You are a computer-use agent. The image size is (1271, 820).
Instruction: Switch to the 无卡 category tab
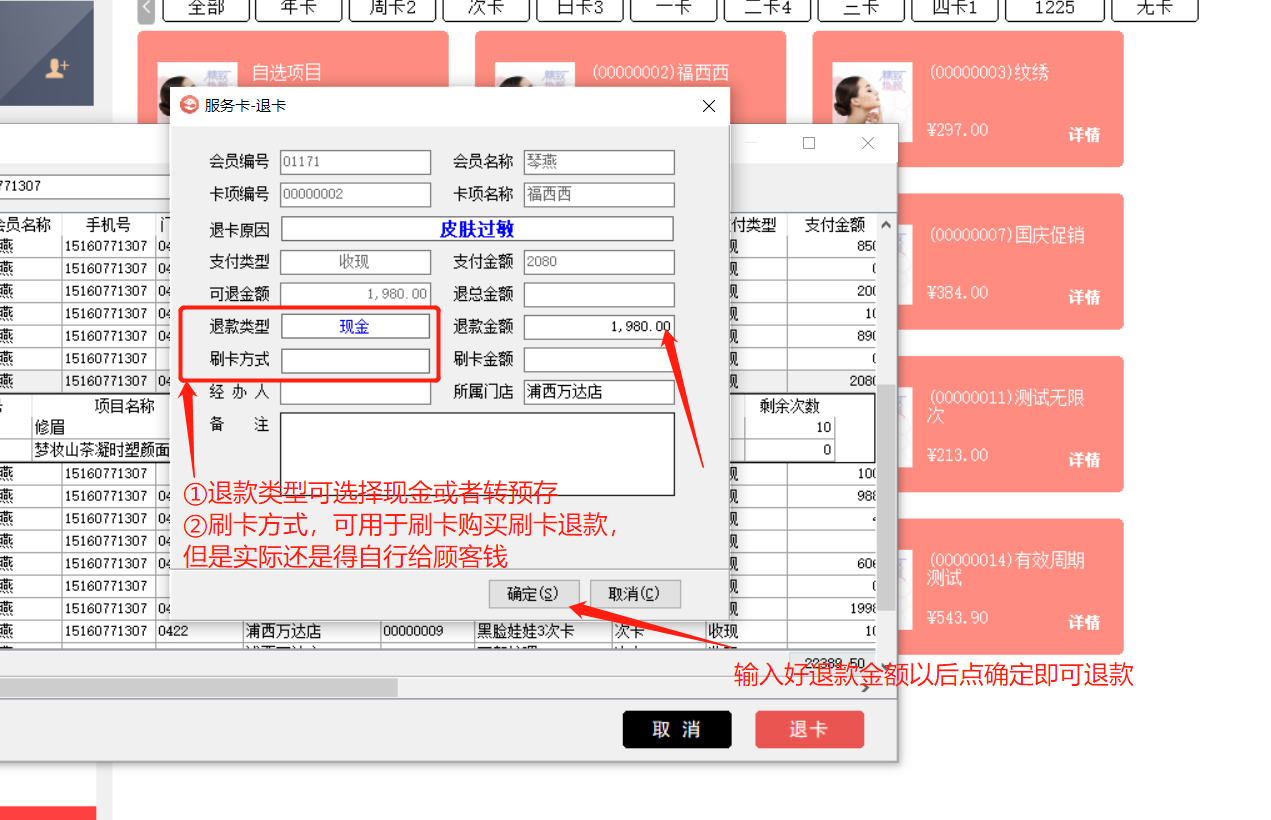coord(1153,8)
